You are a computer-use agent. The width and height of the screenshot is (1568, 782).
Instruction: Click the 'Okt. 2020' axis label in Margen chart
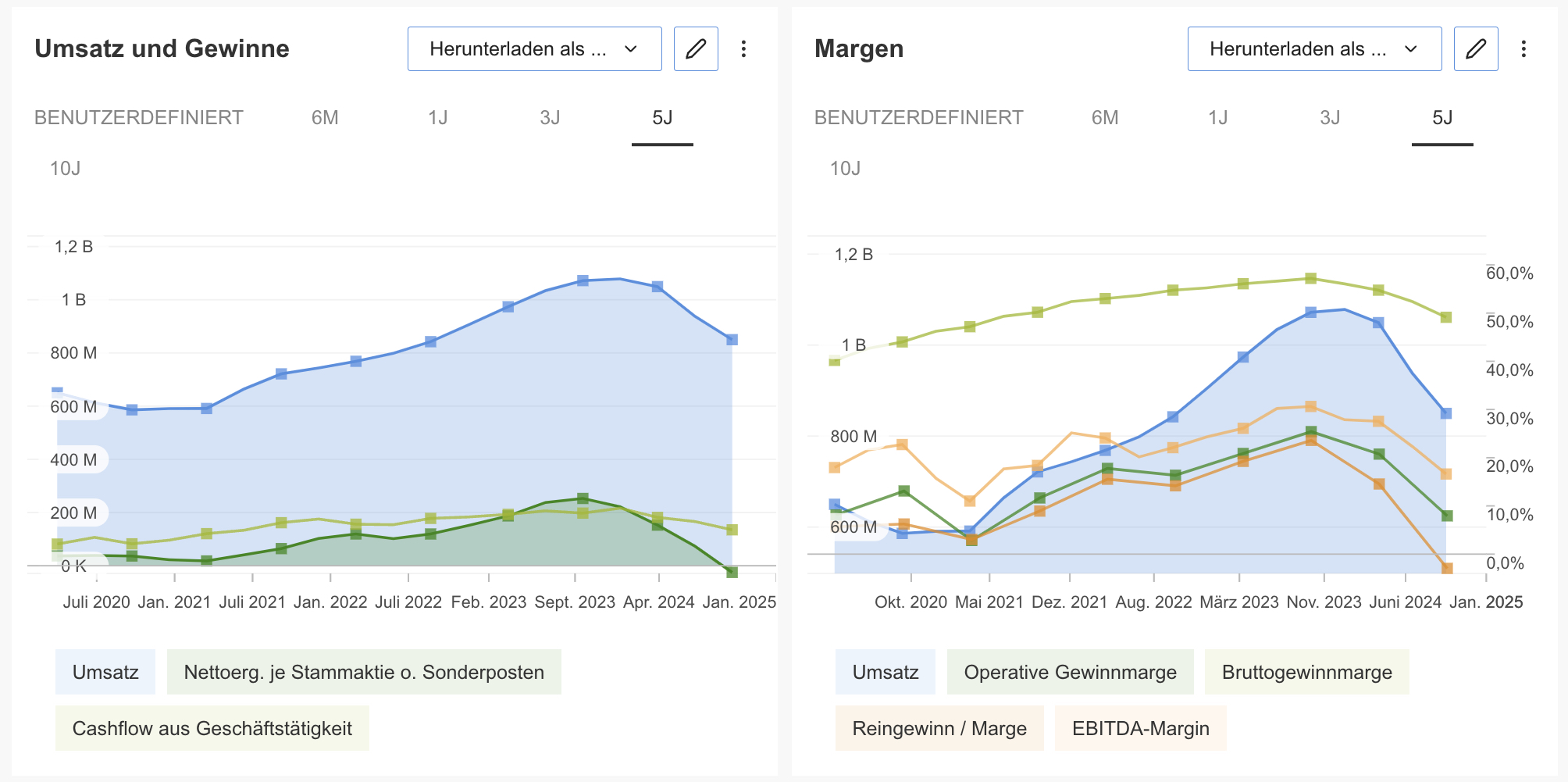pos(911,602)
